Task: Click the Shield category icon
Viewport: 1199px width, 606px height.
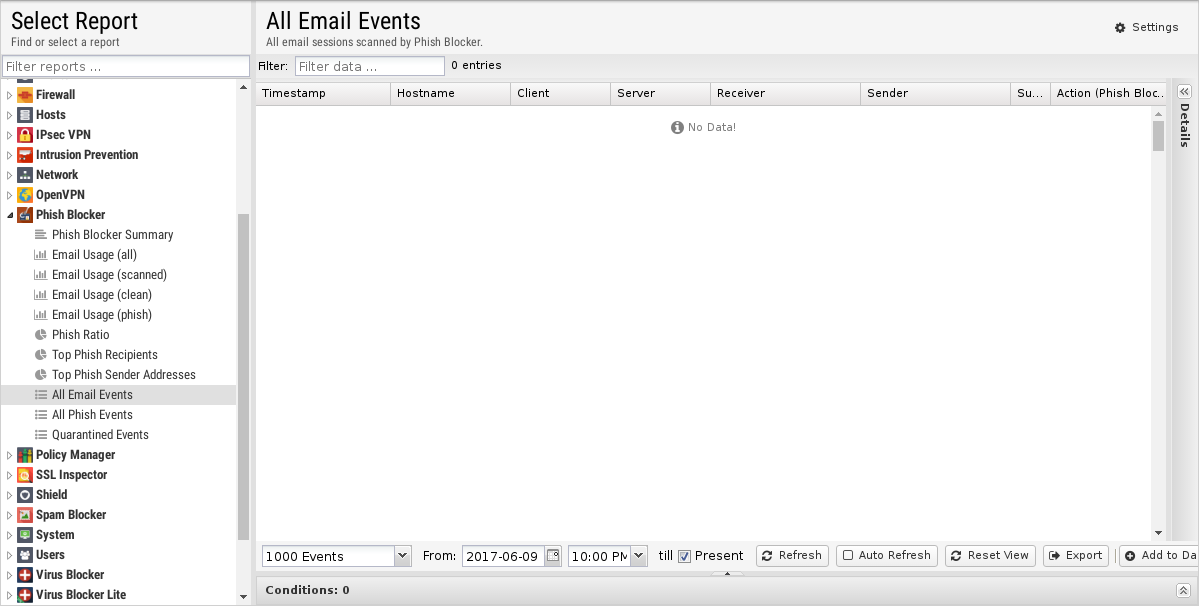Action: [x=24, y=494]
